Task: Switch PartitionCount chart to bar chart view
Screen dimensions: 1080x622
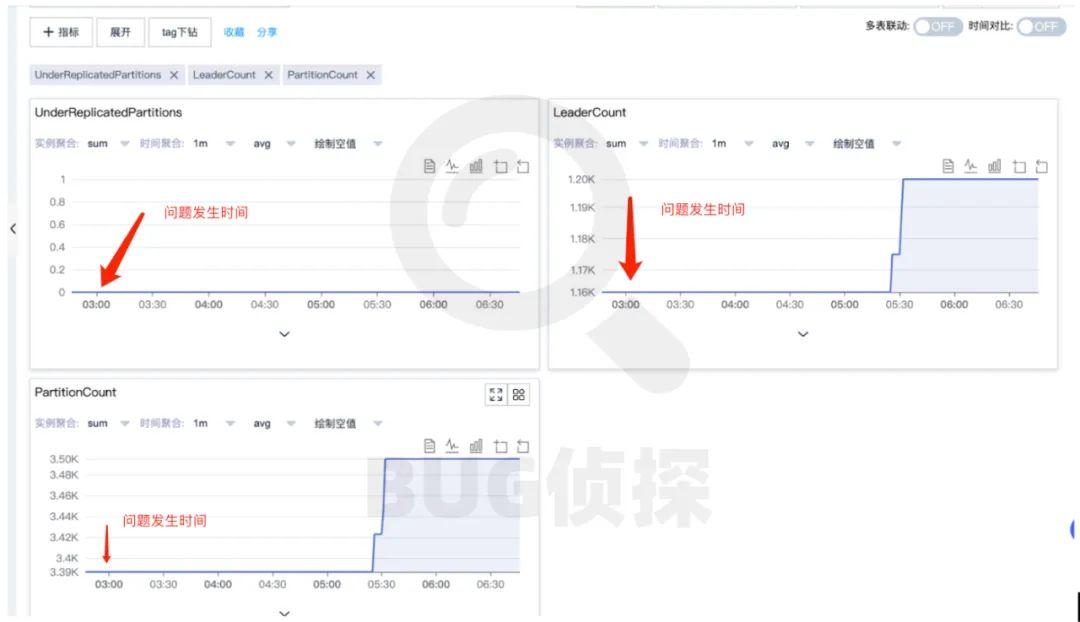Action: coord(478,447)
